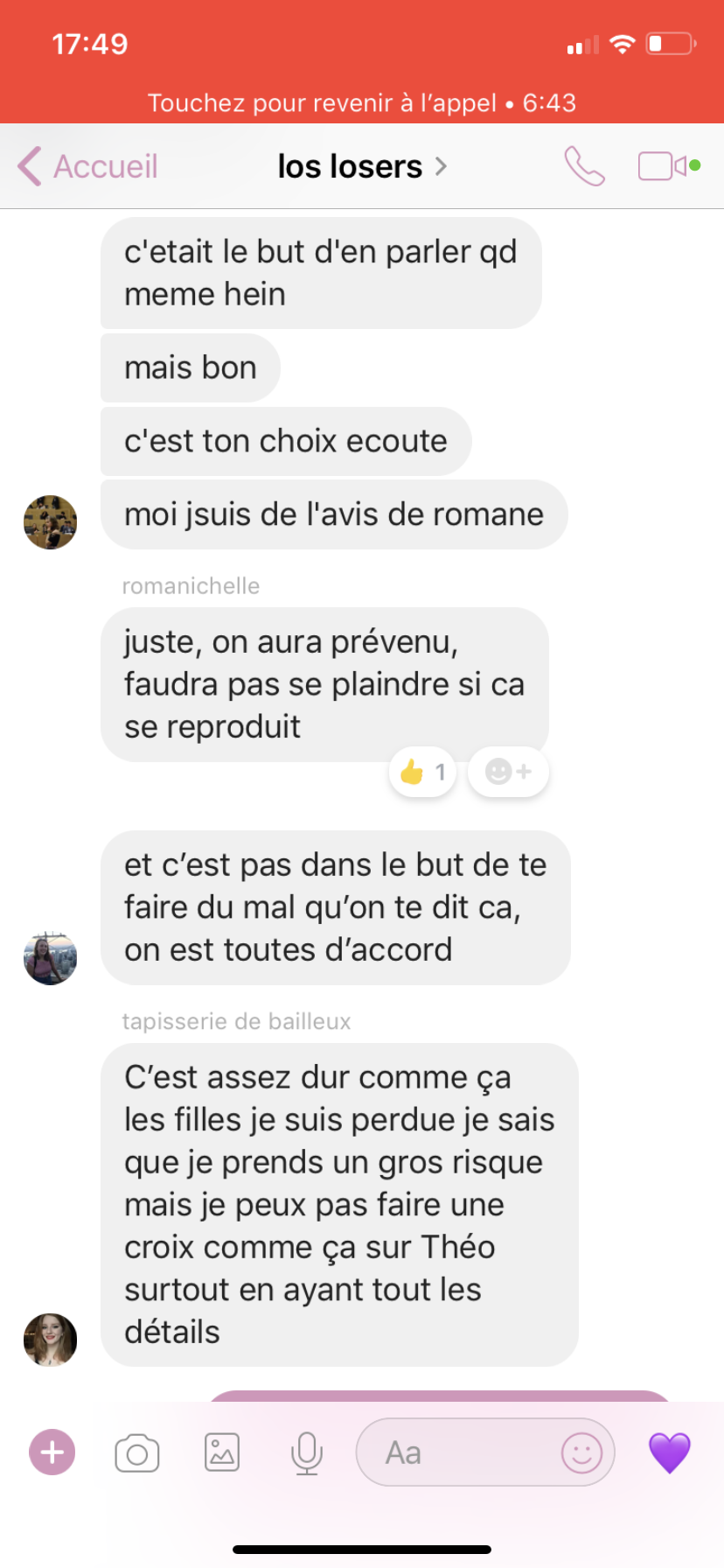Add a reaction with smiley plus icon
724x1568 pixels.
(x=508, y=772)
